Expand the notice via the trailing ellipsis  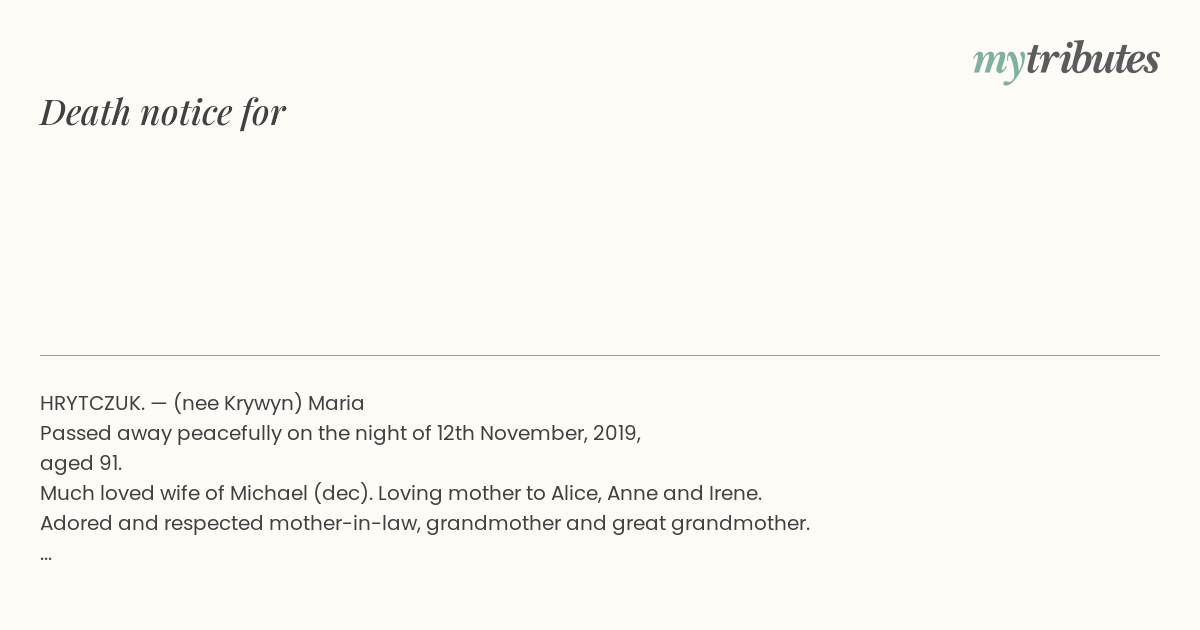point(46,554)
